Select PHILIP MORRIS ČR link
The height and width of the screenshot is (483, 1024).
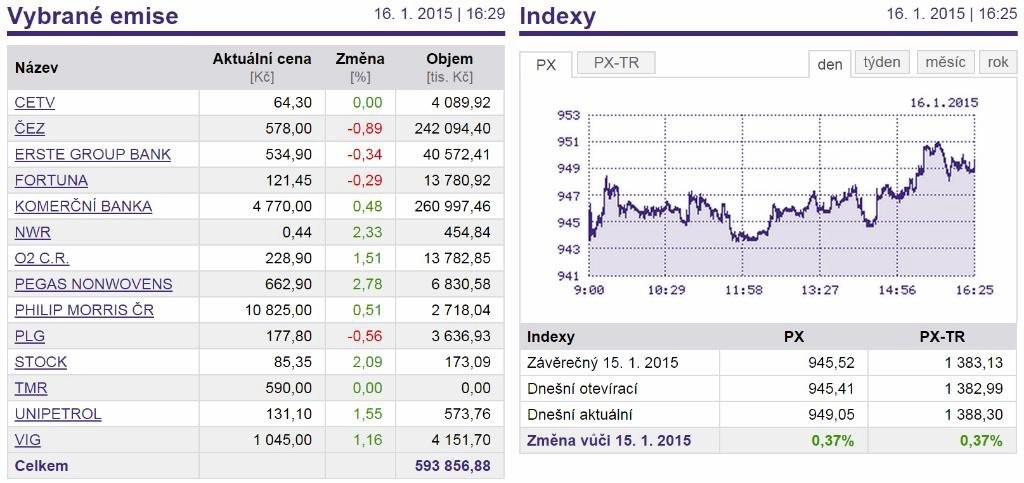[x=84, y=310]
